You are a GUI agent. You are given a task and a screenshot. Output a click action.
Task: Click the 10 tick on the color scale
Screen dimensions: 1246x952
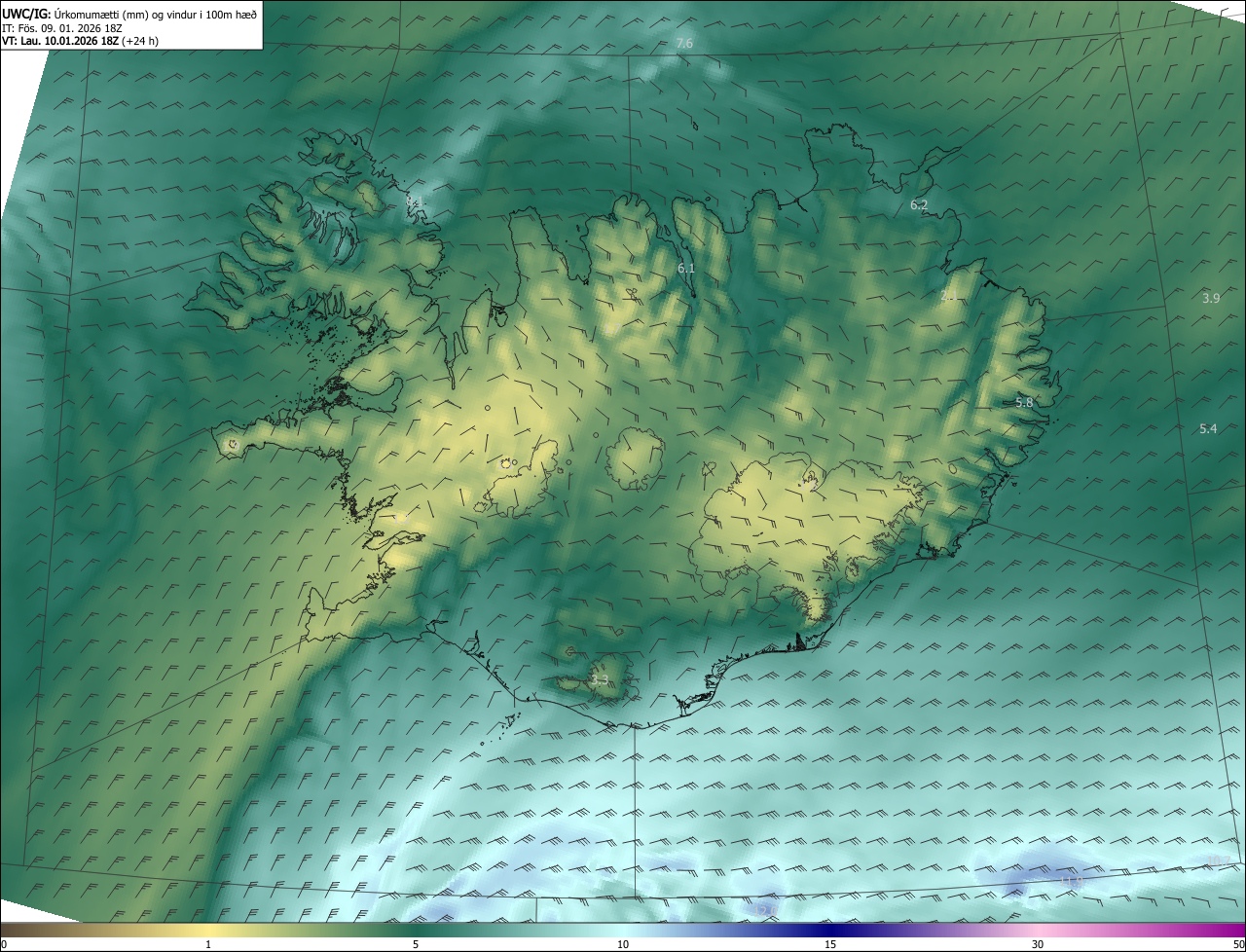[623, 944]
